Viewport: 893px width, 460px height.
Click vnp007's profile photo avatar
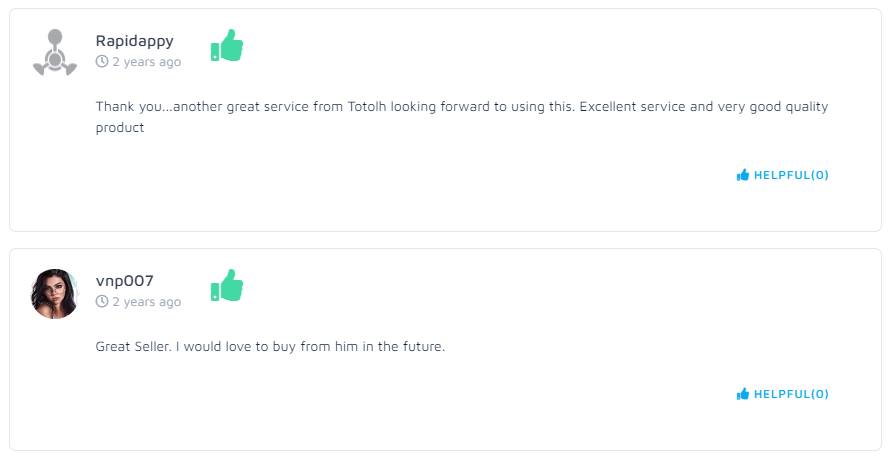point(55,293)
